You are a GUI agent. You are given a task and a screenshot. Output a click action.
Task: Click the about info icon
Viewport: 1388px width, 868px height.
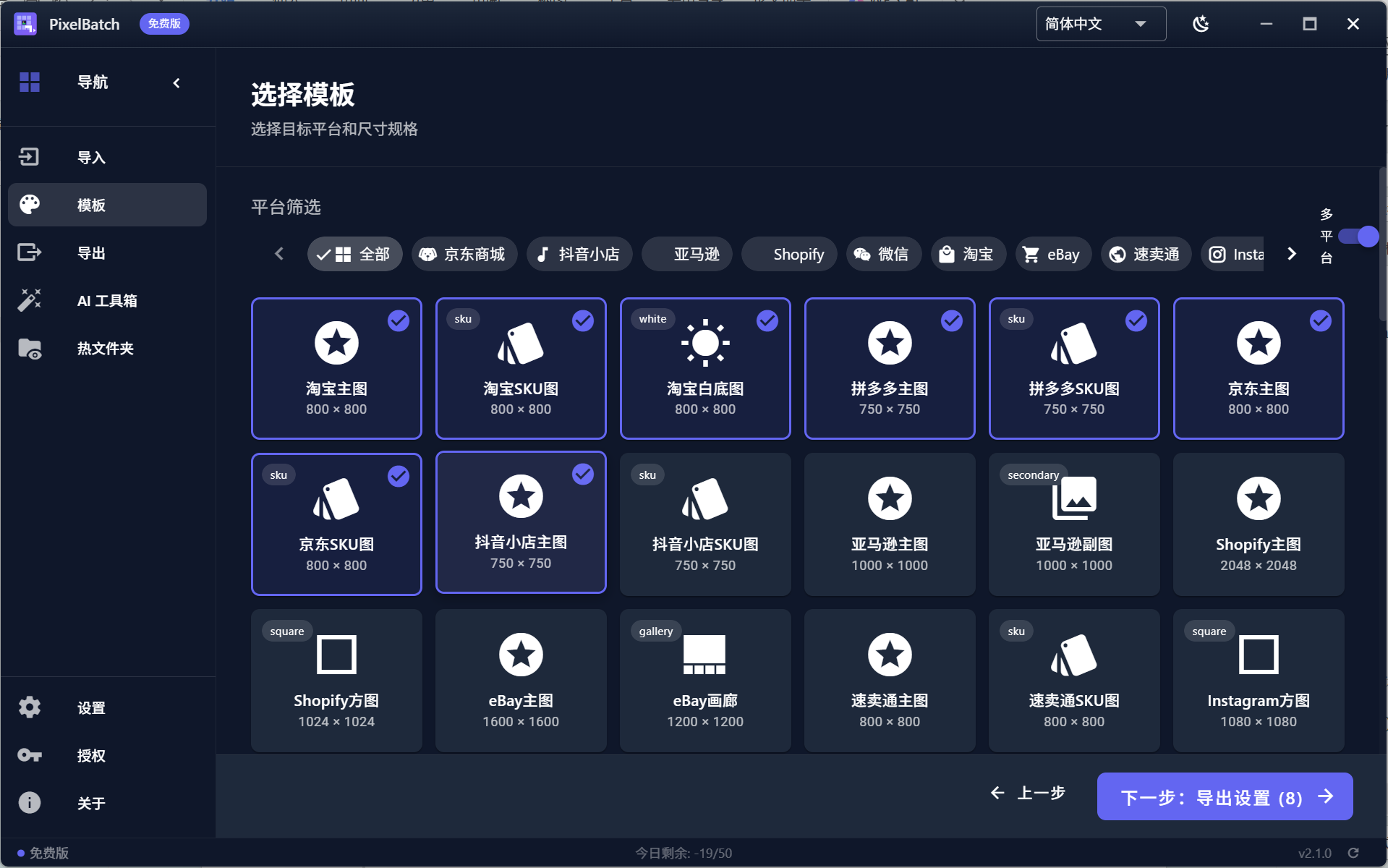[30, 802]
